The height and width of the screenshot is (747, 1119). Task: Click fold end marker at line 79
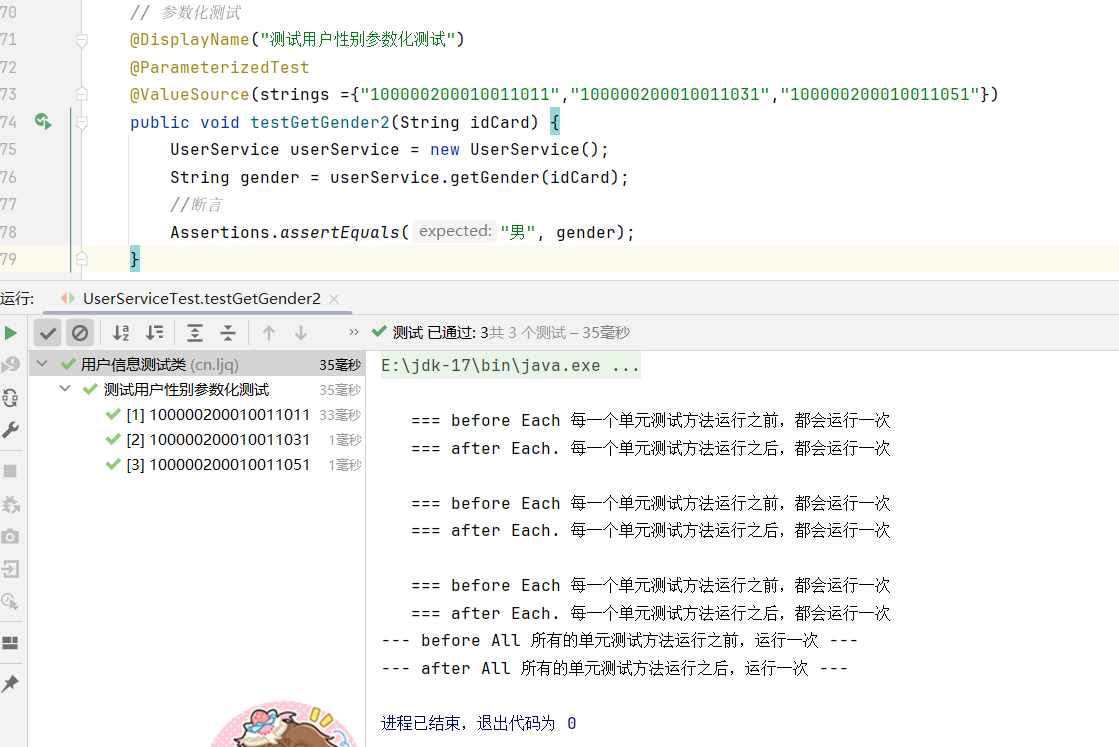[x=82, y=258]
